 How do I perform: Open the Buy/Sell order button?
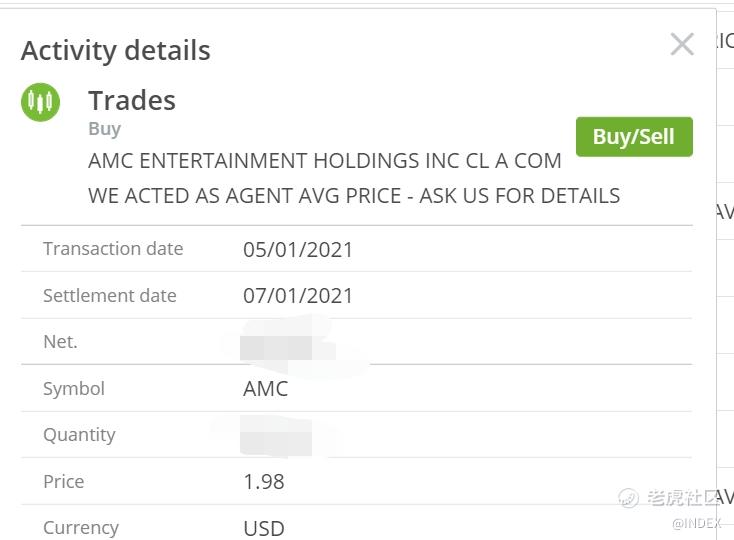point(634,137)
